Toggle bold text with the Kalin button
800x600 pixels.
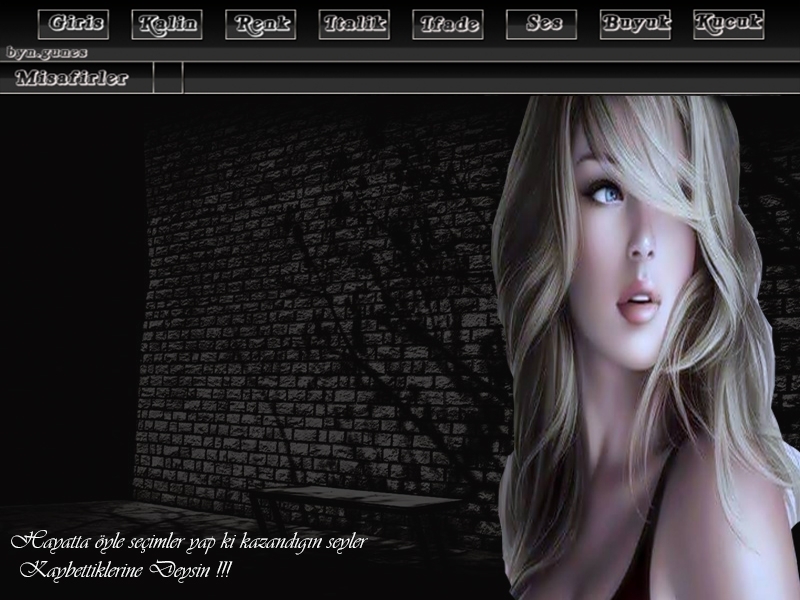click(x=167, y=24)
